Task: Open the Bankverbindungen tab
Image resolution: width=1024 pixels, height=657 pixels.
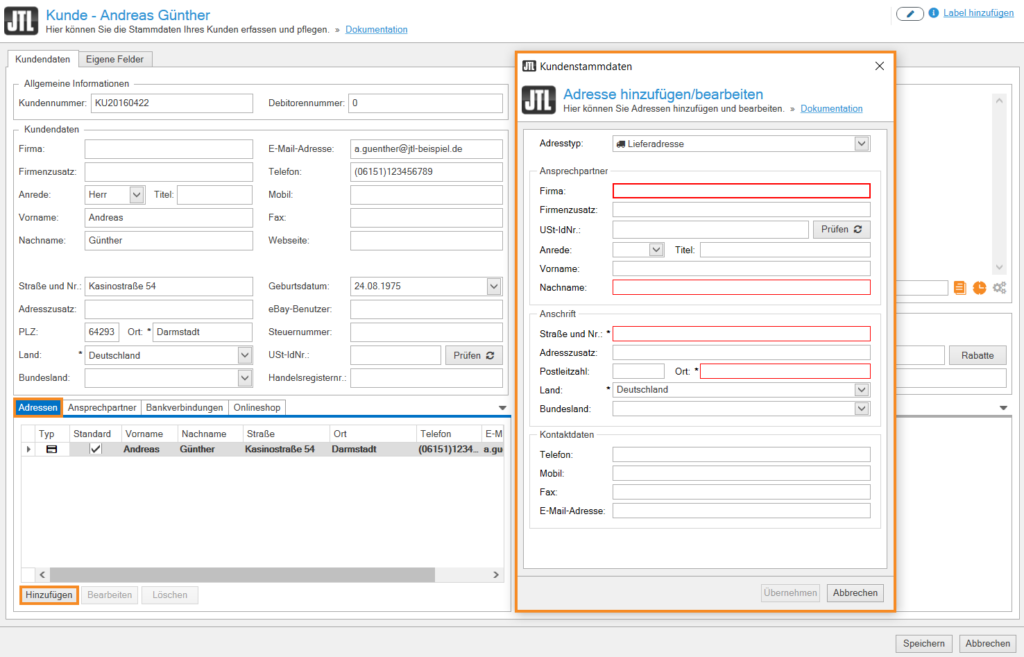Action: click(184, 408)
